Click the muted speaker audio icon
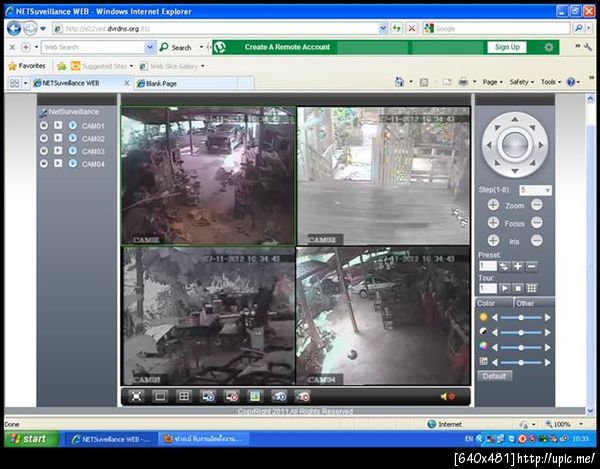Image resolution: width=600 pixels, height=469 pixels. coord(447,396)
